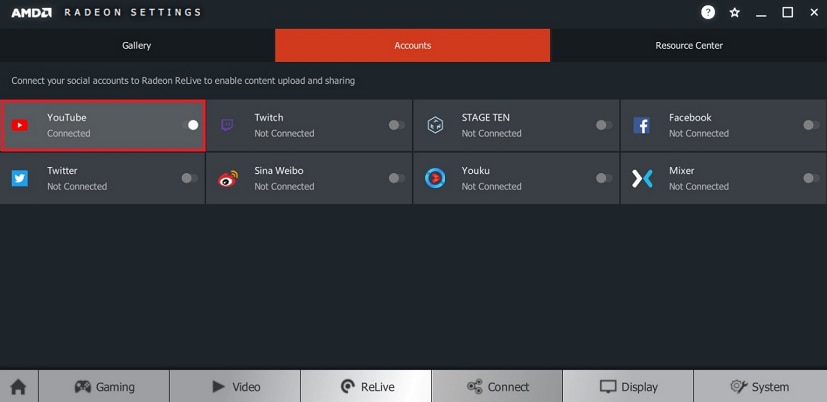Switch on the Facebook account toggle
The width and height of the screenshot is (827, 402).
coord(811,125)
